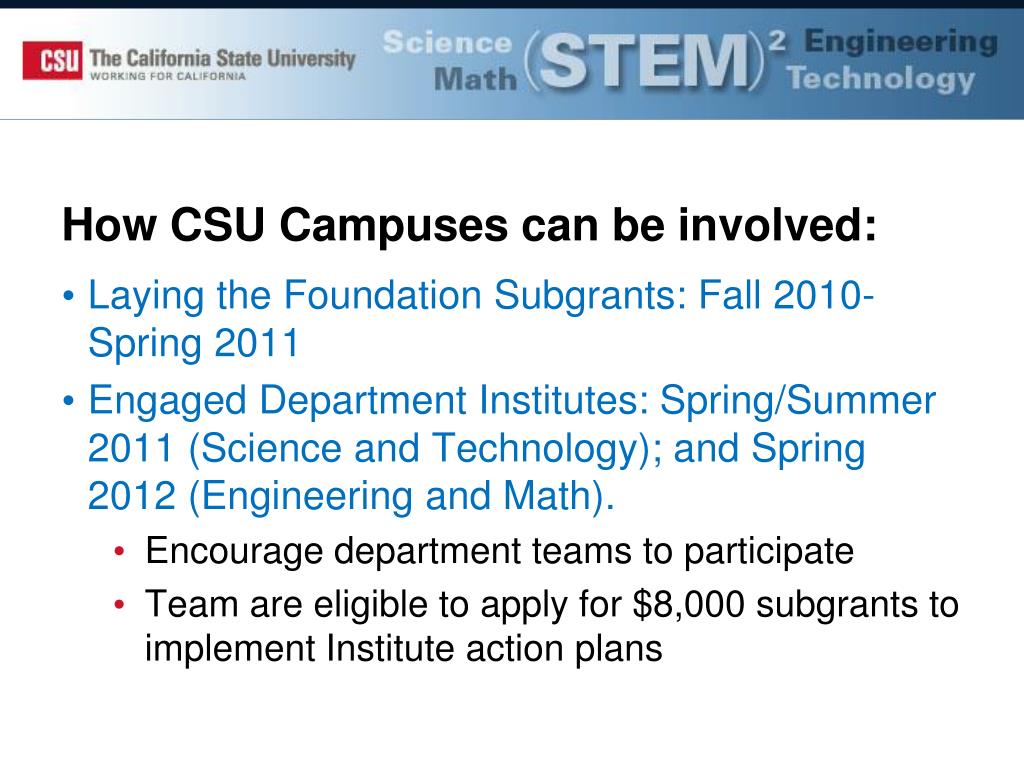This screenshot has height=768, width=1024.
Task: Click The California State University wordmark
Action: pos(222,58)
